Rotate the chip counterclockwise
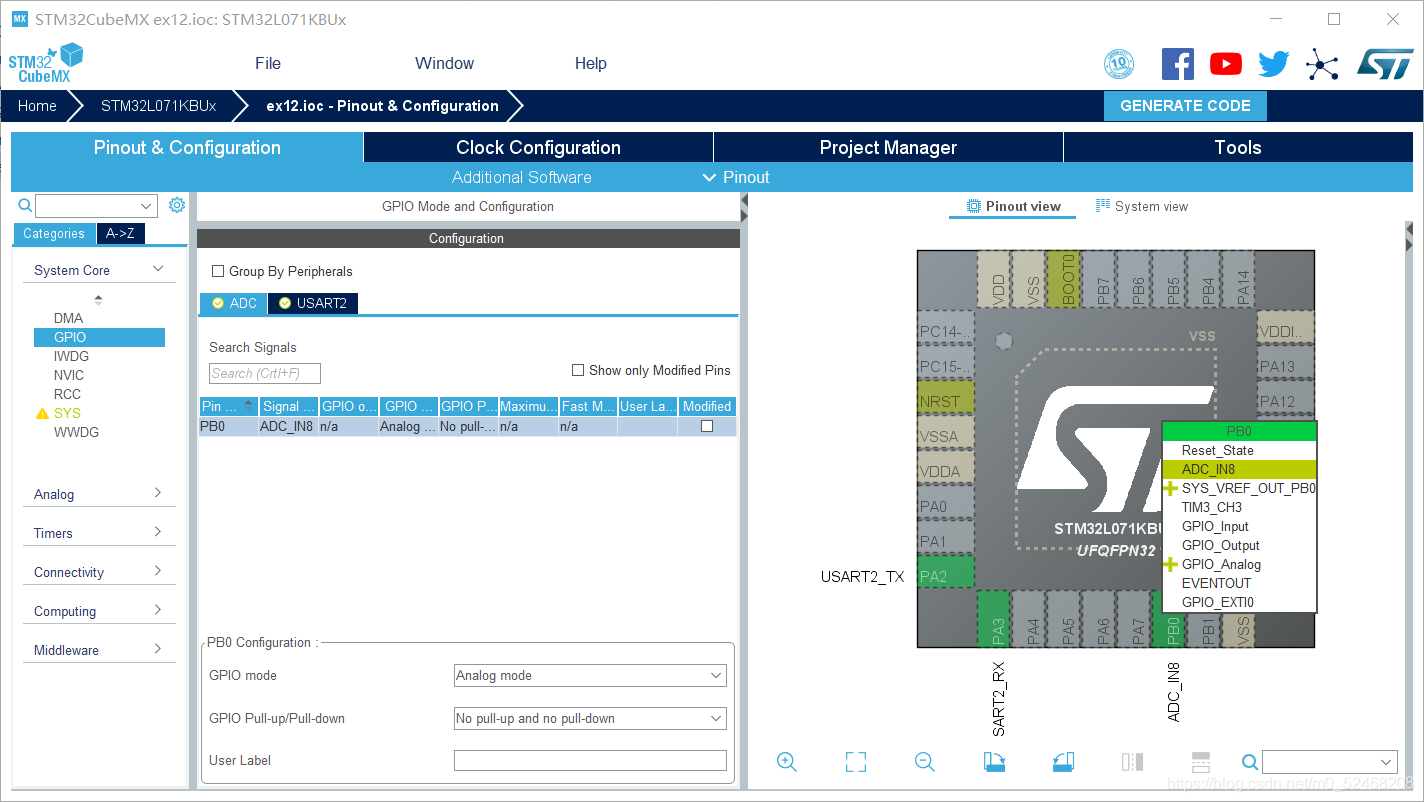The width and height of the screenshot is (1424, 802). [x=1063, y=762]
